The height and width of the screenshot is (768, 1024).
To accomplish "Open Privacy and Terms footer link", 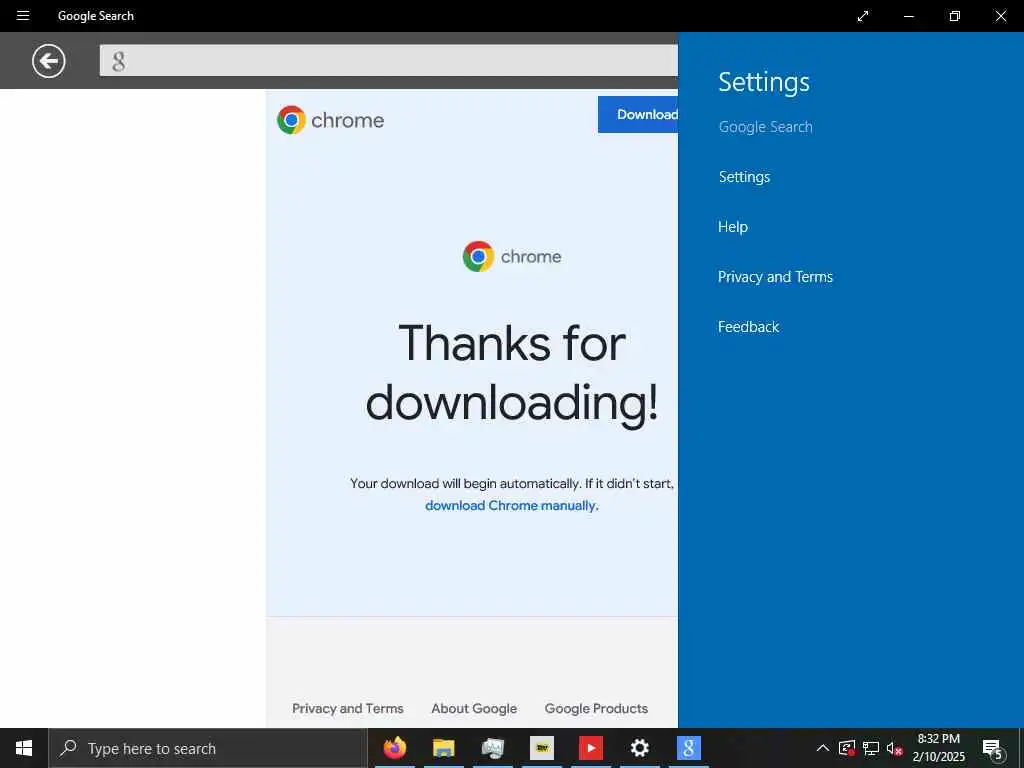I will coord(347,709).
